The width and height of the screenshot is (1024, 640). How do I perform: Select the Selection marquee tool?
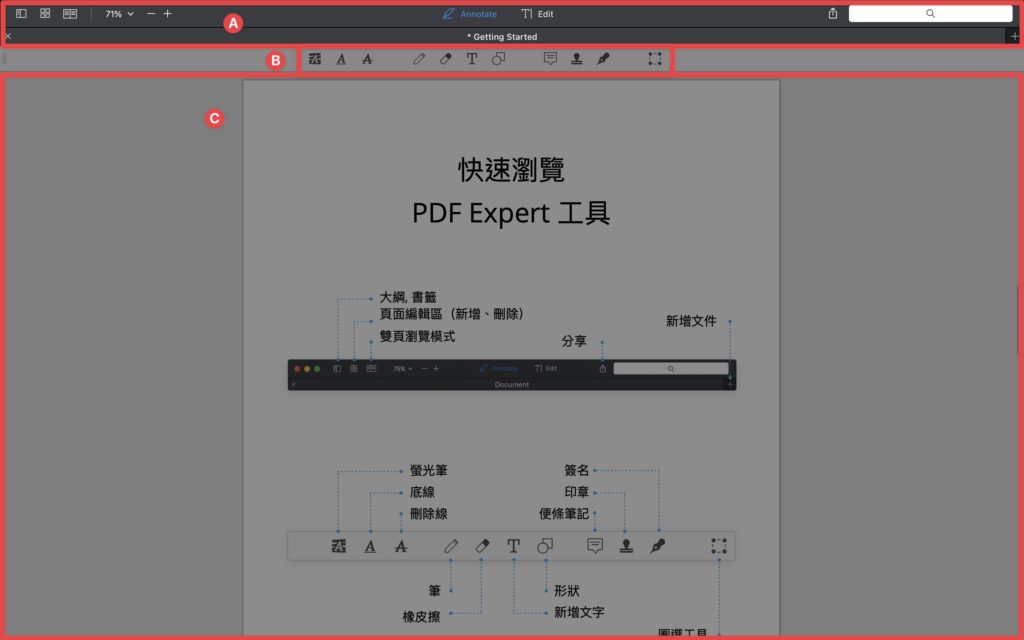click(655, 59)
